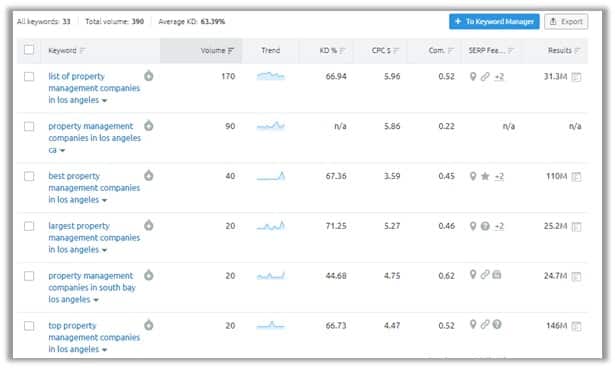Open keyword link 'property management companies in south bay'
Image resolution: width=615 pixels, height=369 pixels.
91,287
